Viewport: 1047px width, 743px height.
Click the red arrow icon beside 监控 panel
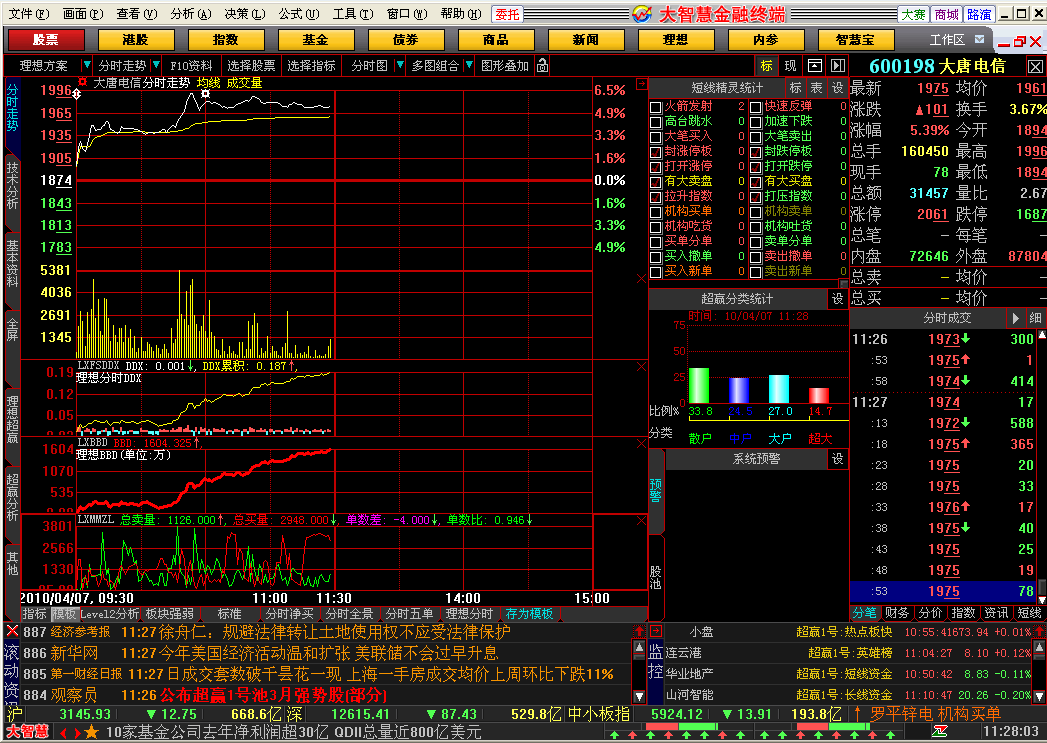click(x=656, y=630)
